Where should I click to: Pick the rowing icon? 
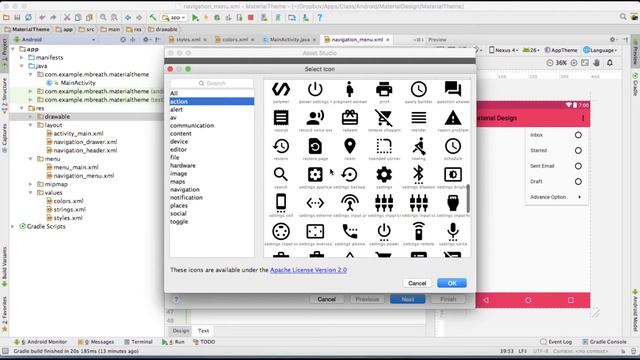pyautogui.click(x=419, y=146)
